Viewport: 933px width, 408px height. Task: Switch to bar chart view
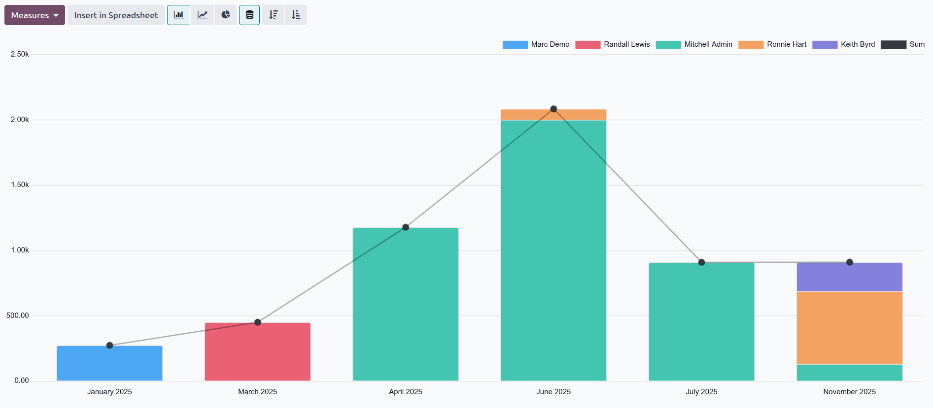coord(178,15)
